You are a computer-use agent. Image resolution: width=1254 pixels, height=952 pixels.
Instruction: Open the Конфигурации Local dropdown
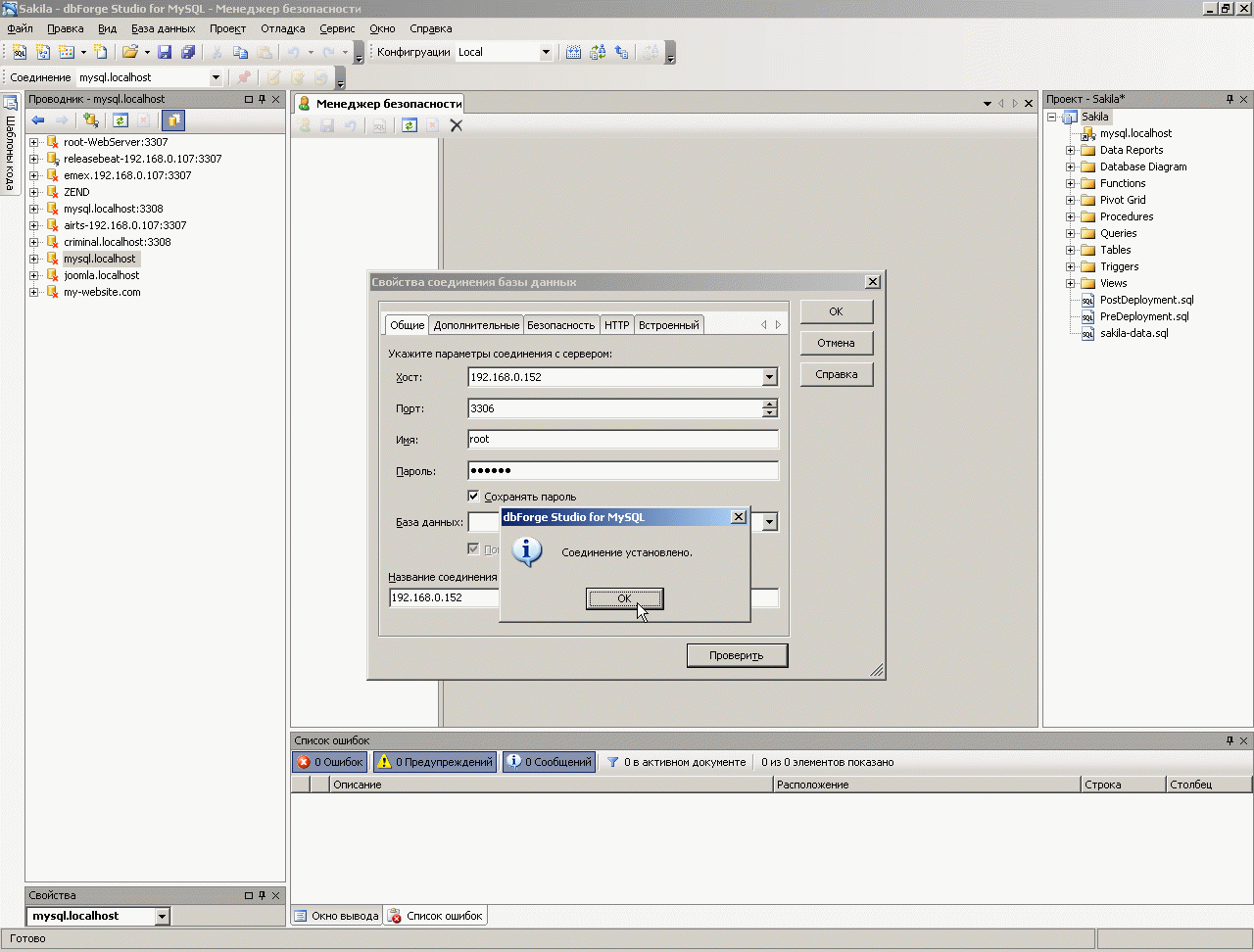coord(546,52)
